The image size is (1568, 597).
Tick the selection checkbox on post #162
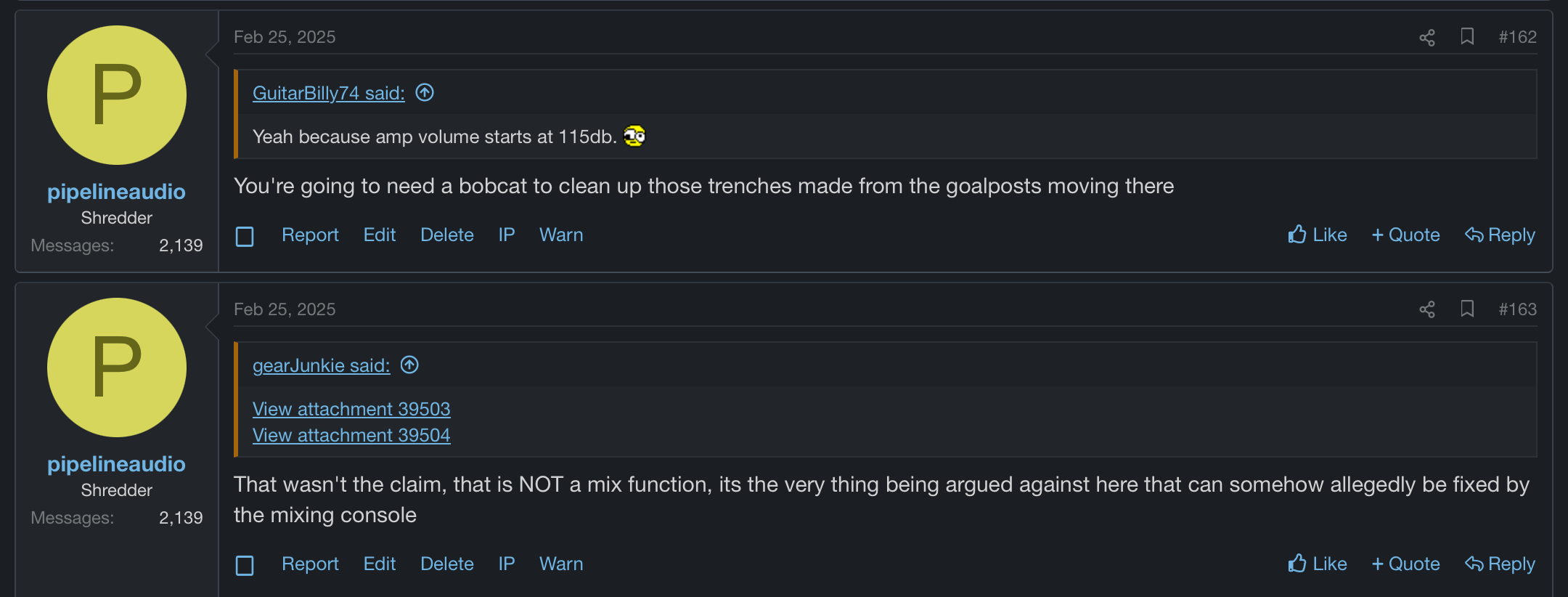(245, 236)
